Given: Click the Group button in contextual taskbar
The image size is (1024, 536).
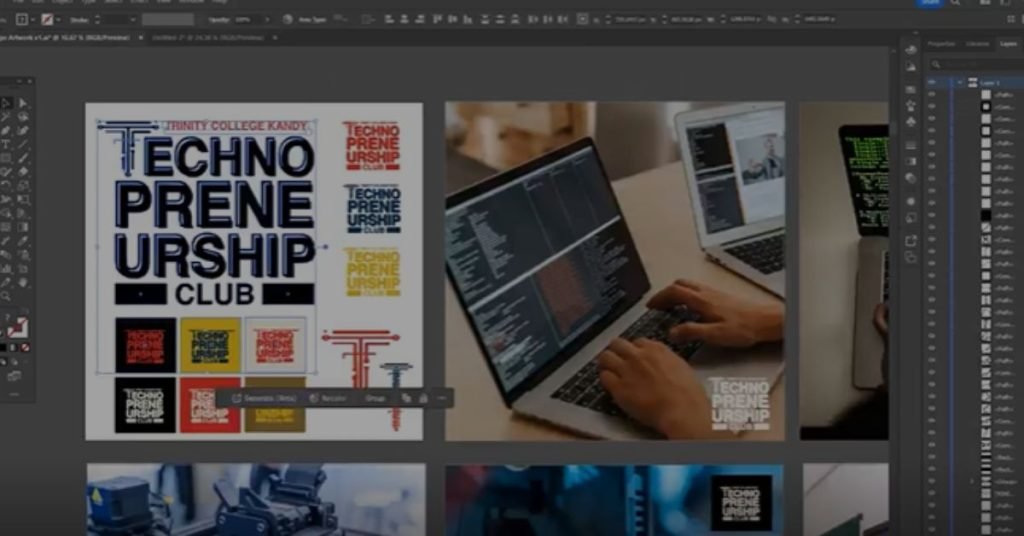Looking at the screenshot, I should pos(375,398).
